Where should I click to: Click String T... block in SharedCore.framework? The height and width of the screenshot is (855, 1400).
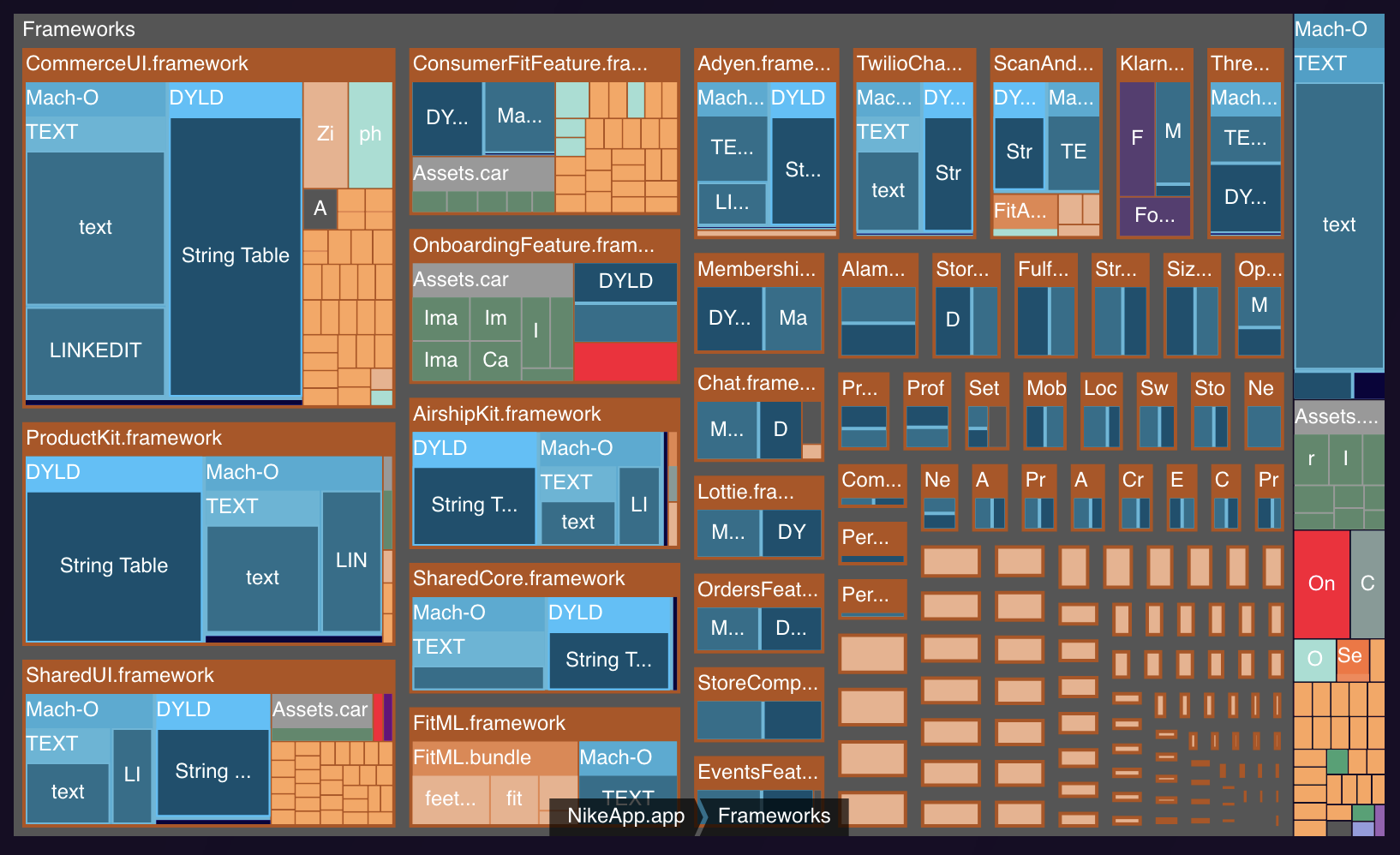(608, 660)
